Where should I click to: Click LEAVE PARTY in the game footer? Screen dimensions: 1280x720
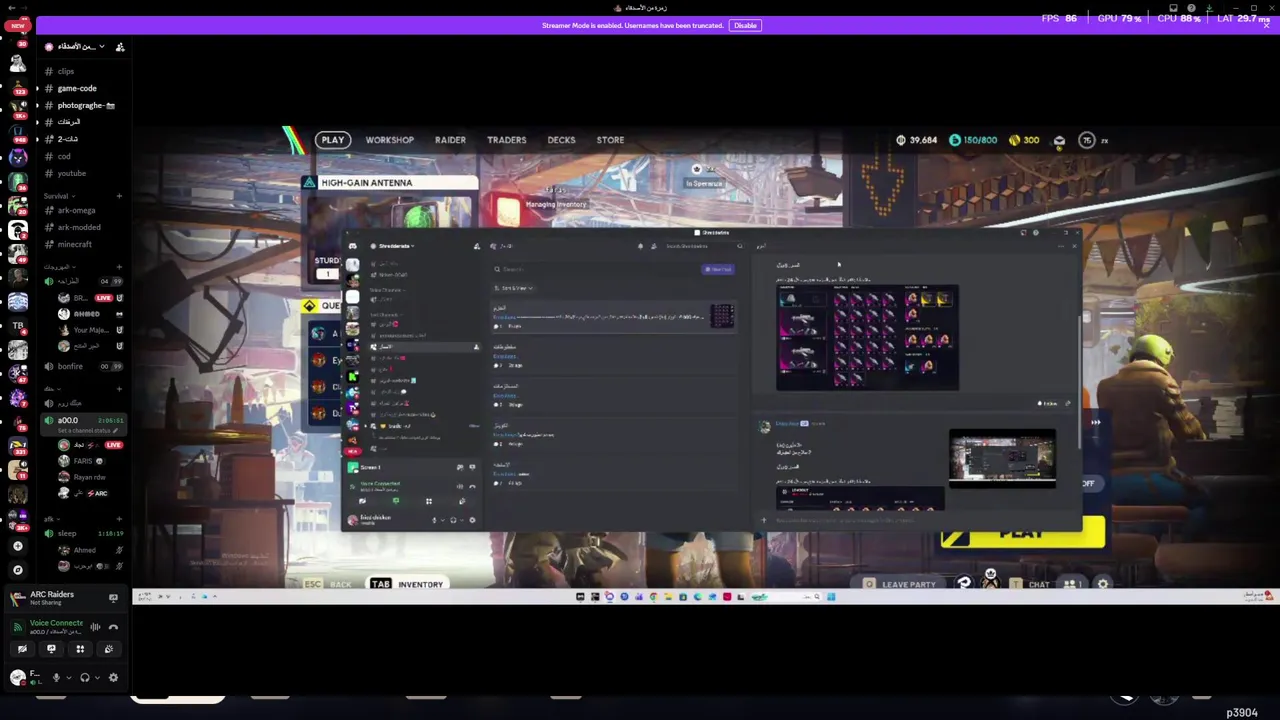pos(900,584)
